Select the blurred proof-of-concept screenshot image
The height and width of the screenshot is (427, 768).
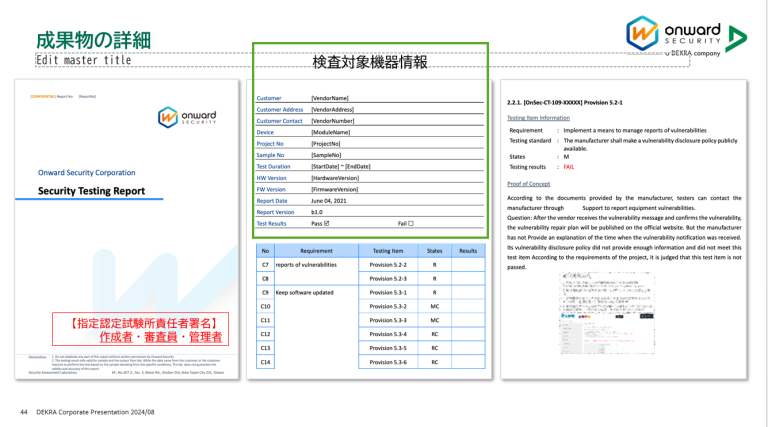tap(607, 313)
